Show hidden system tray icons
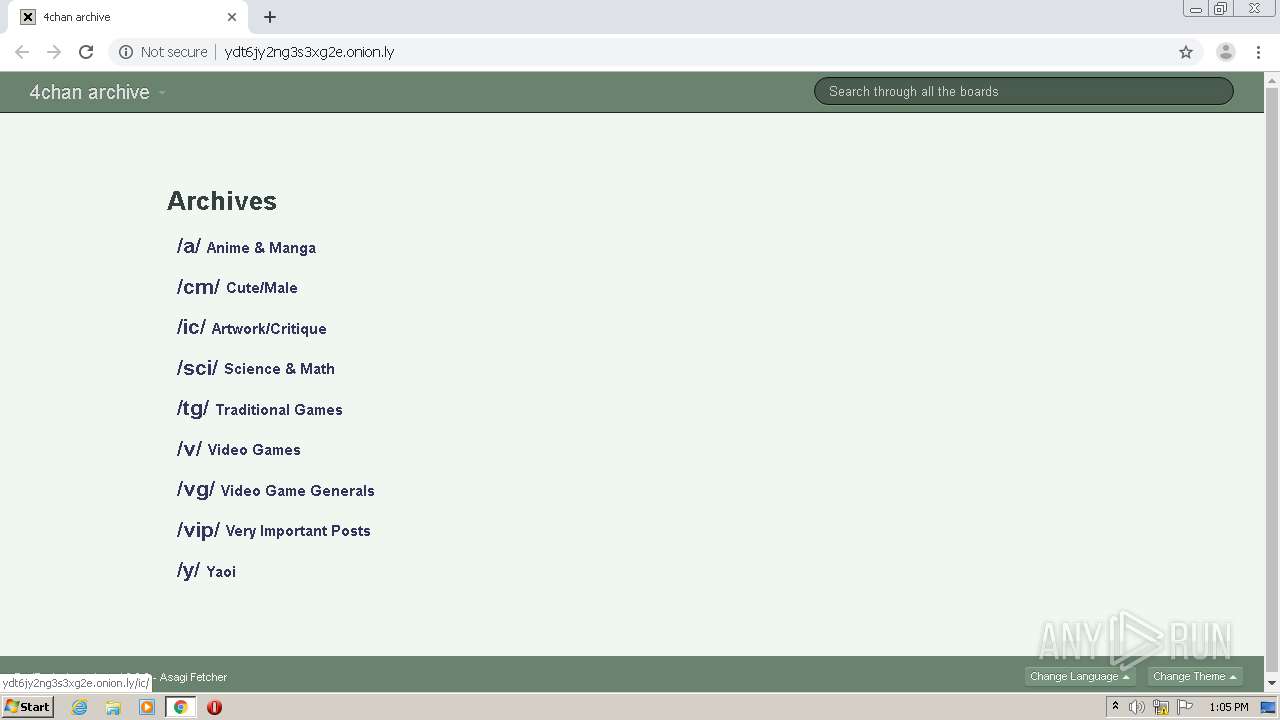The width and height of the screenshot is (1280, 720). coord(1115,707)
